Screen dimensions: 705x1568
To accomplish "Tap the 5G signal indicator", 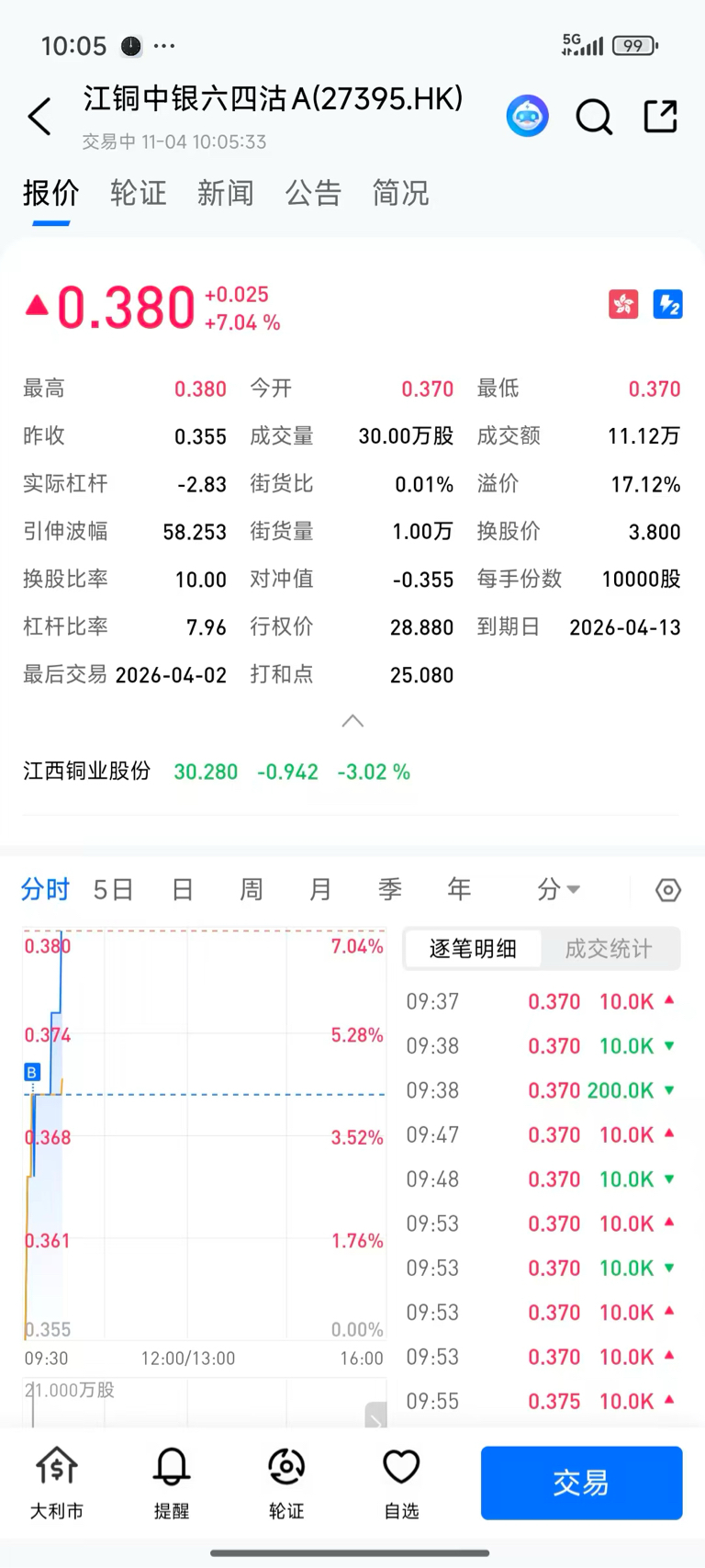I will click(x=582, y=44).
